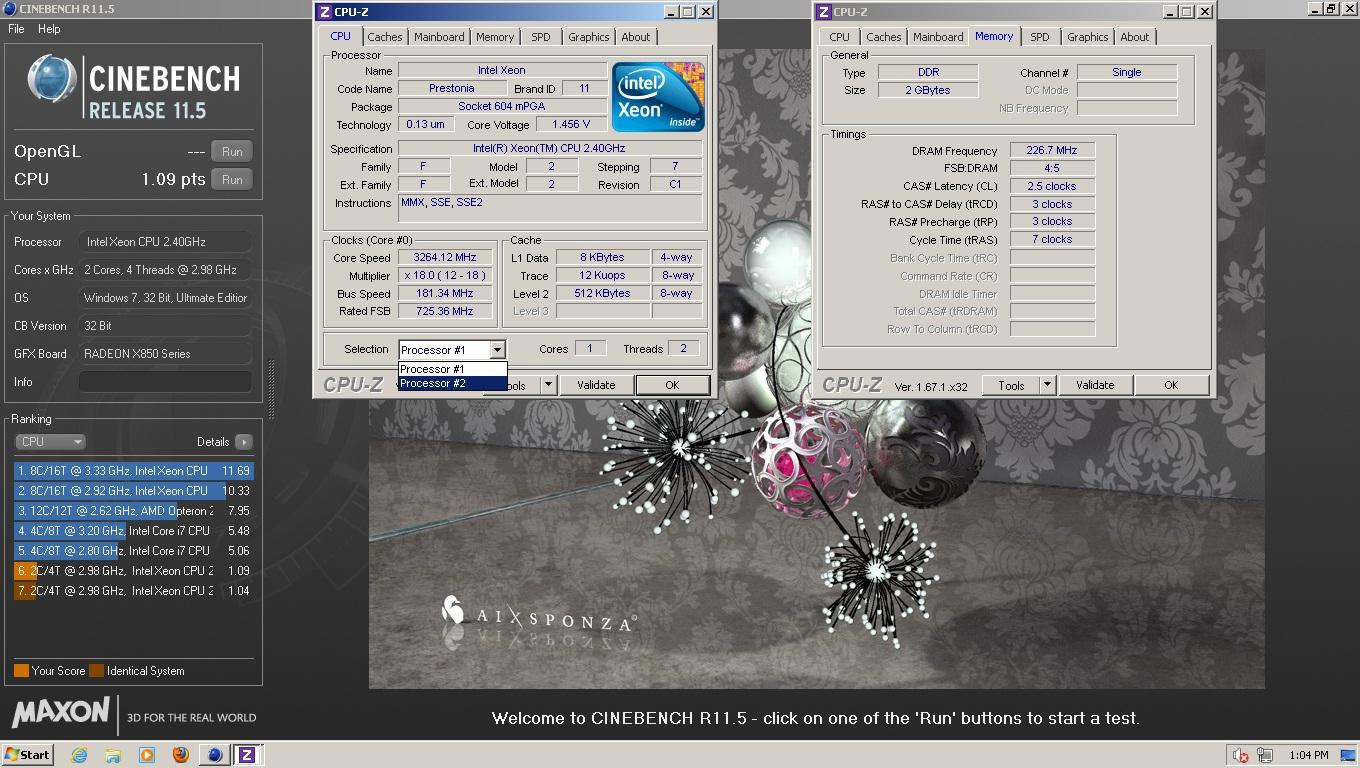Switch to the Caches tab in the left CPU-Z window
Image resolution: width=1360 pixels, height=768 pixels.
coord(384,37)
